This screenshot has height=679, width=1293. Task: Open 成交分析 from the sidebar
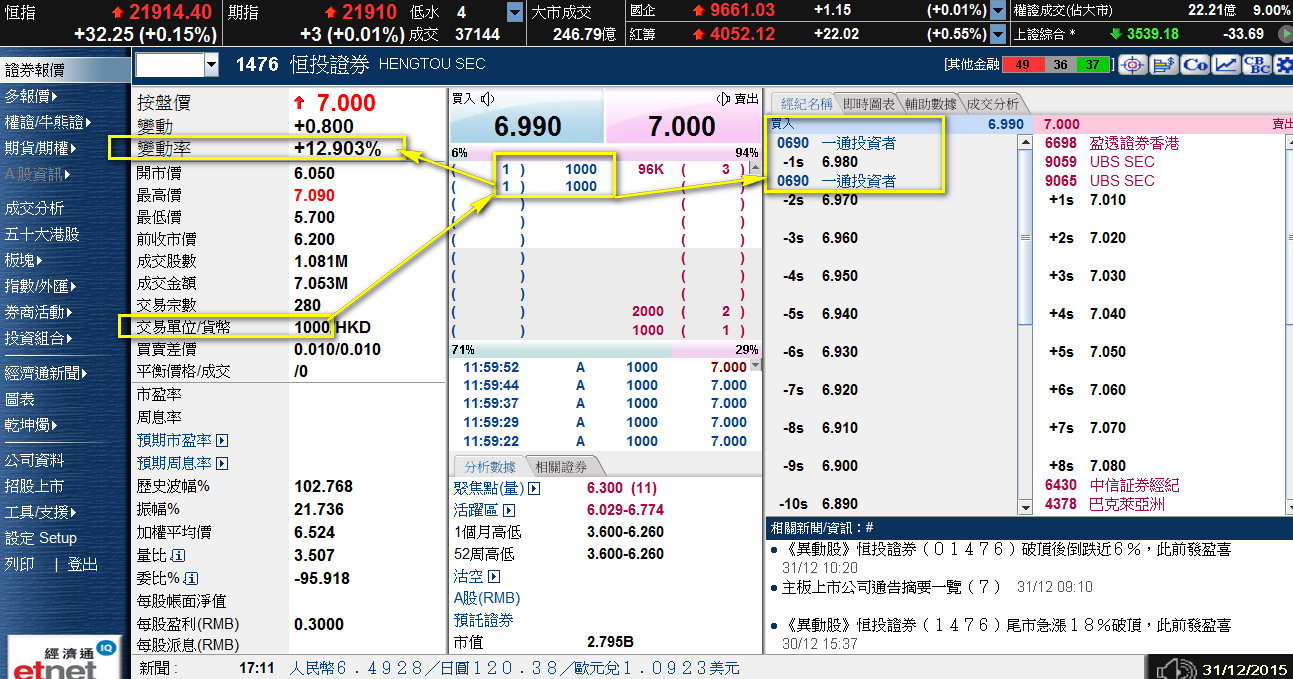35,208
